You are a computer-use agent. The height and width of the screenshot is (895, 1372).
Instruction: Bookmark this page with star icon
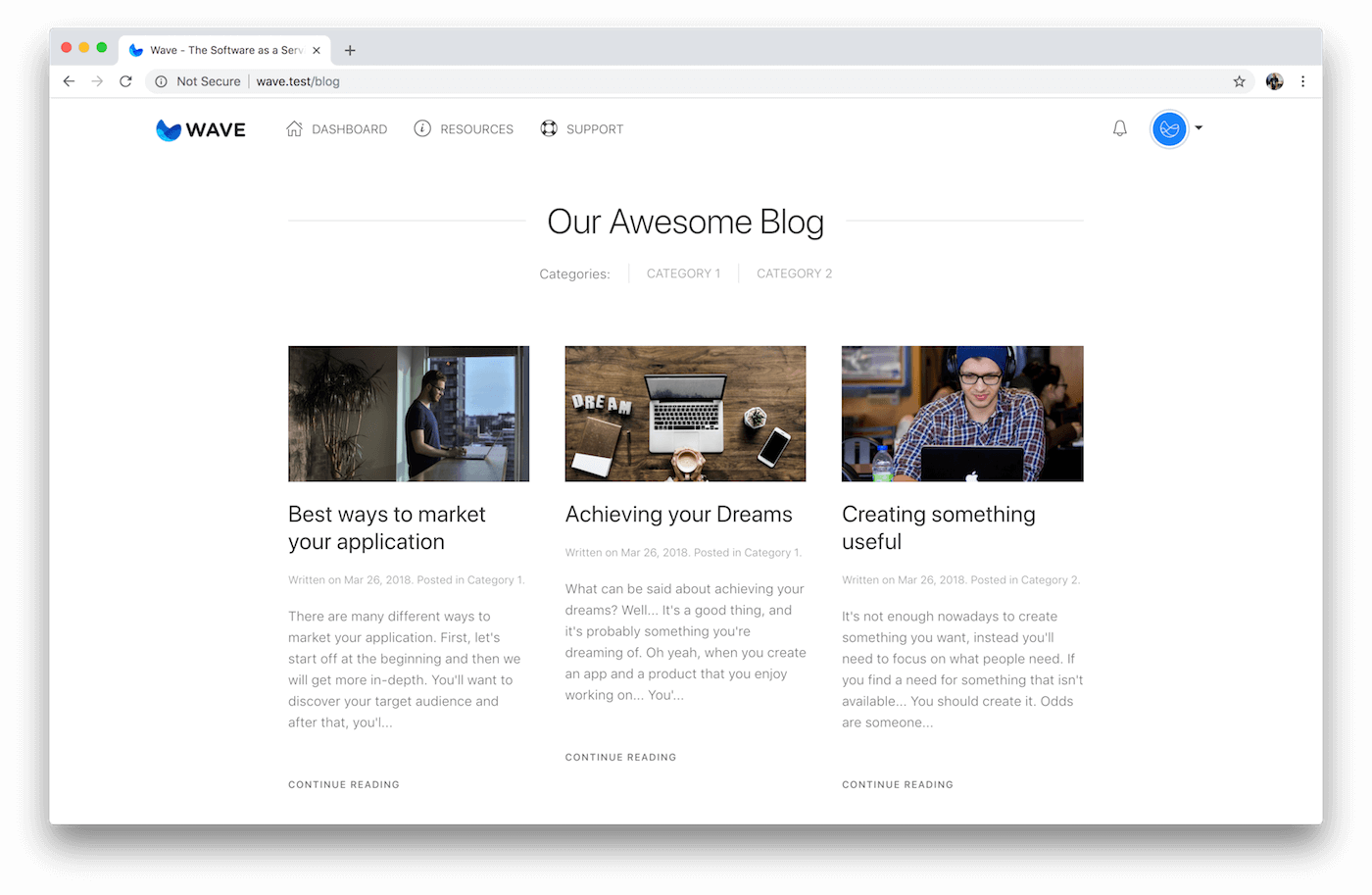coord(1239,81)
